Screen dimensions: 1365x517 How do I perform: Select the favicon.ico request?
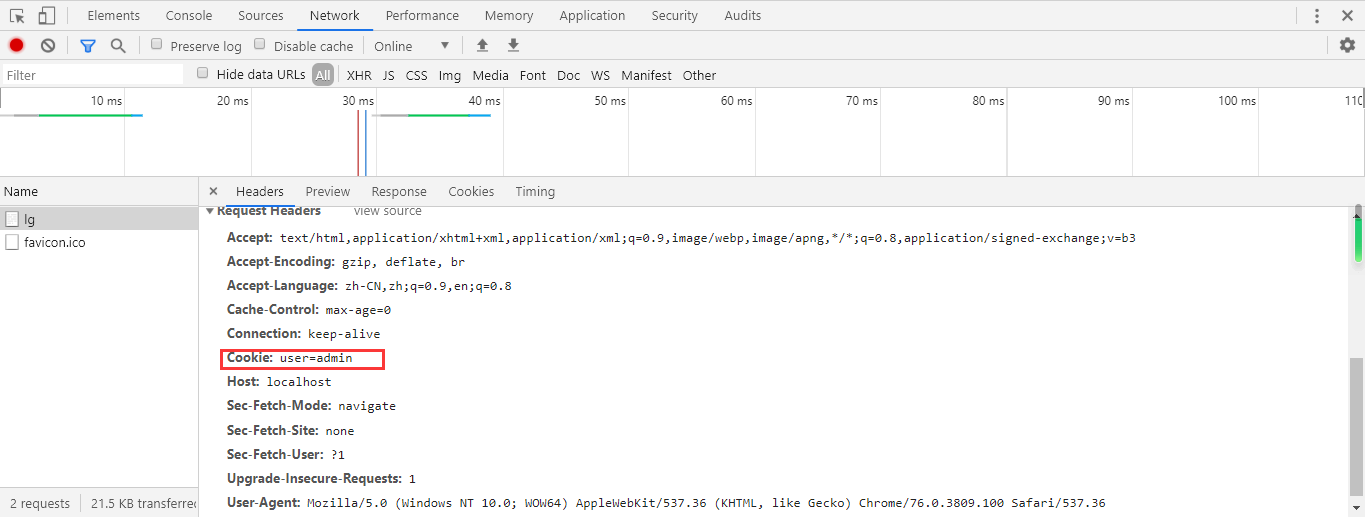[x=55, y=243]
